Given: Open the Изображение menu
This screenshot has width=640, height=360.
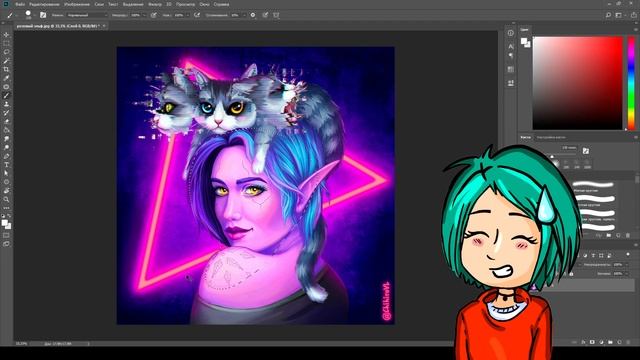Looking at the screenshot, I should [x=77, y=4].
